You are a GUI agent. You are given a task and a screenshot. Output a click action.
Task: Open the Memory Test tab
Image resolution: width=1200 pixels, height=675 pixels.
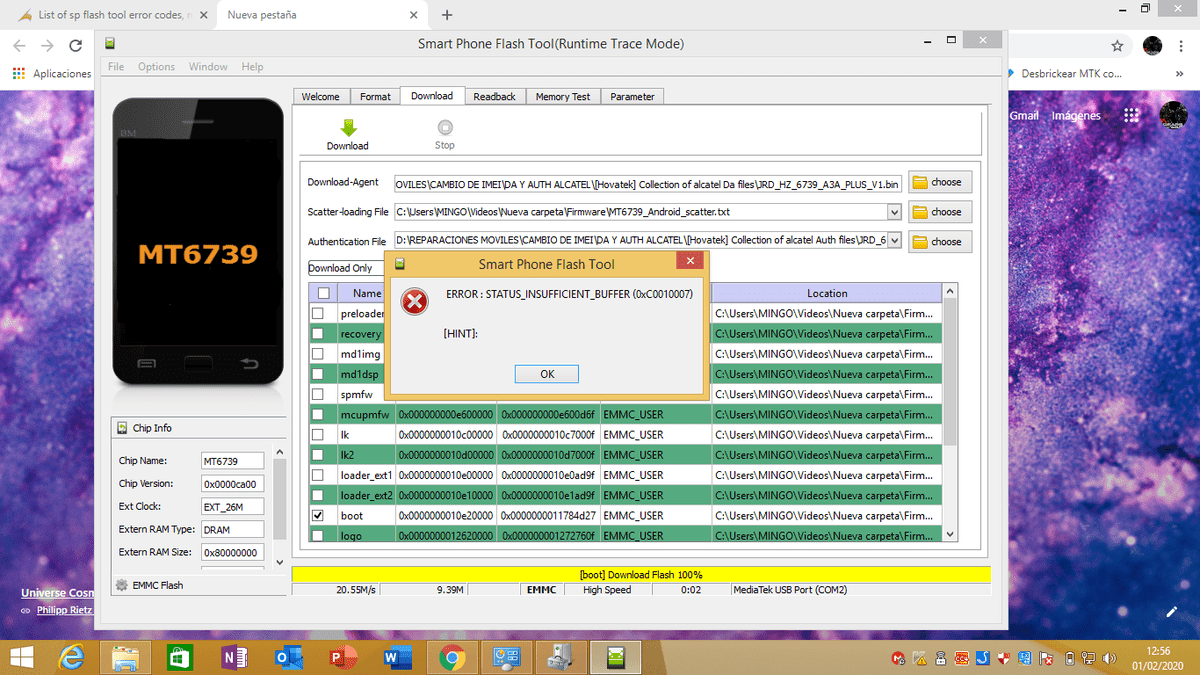click(x=563, y=96)
